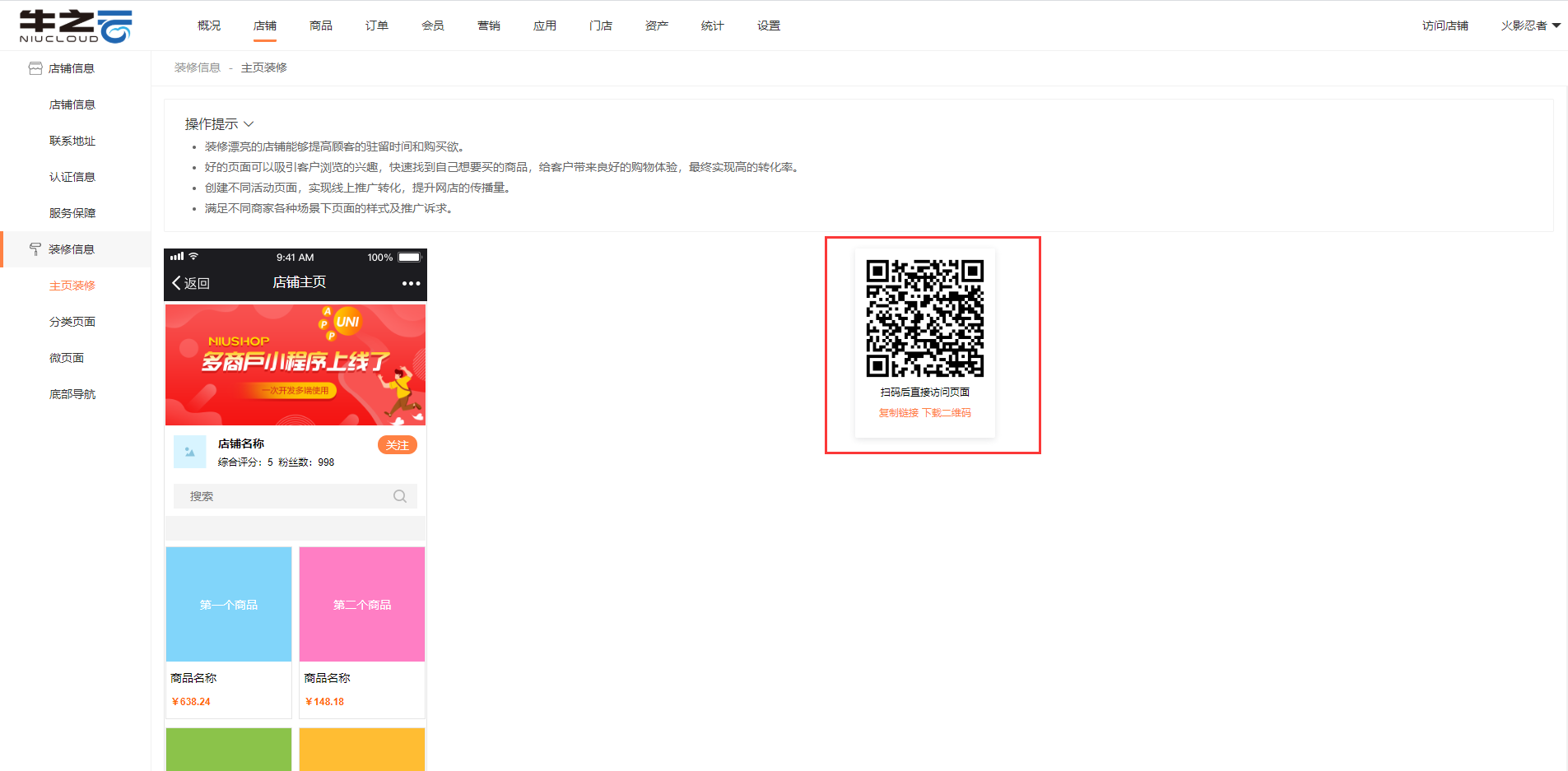1568x771 pixels.
Task: Click the NIUCLOUD logo
Action: (x=75, y=26)
